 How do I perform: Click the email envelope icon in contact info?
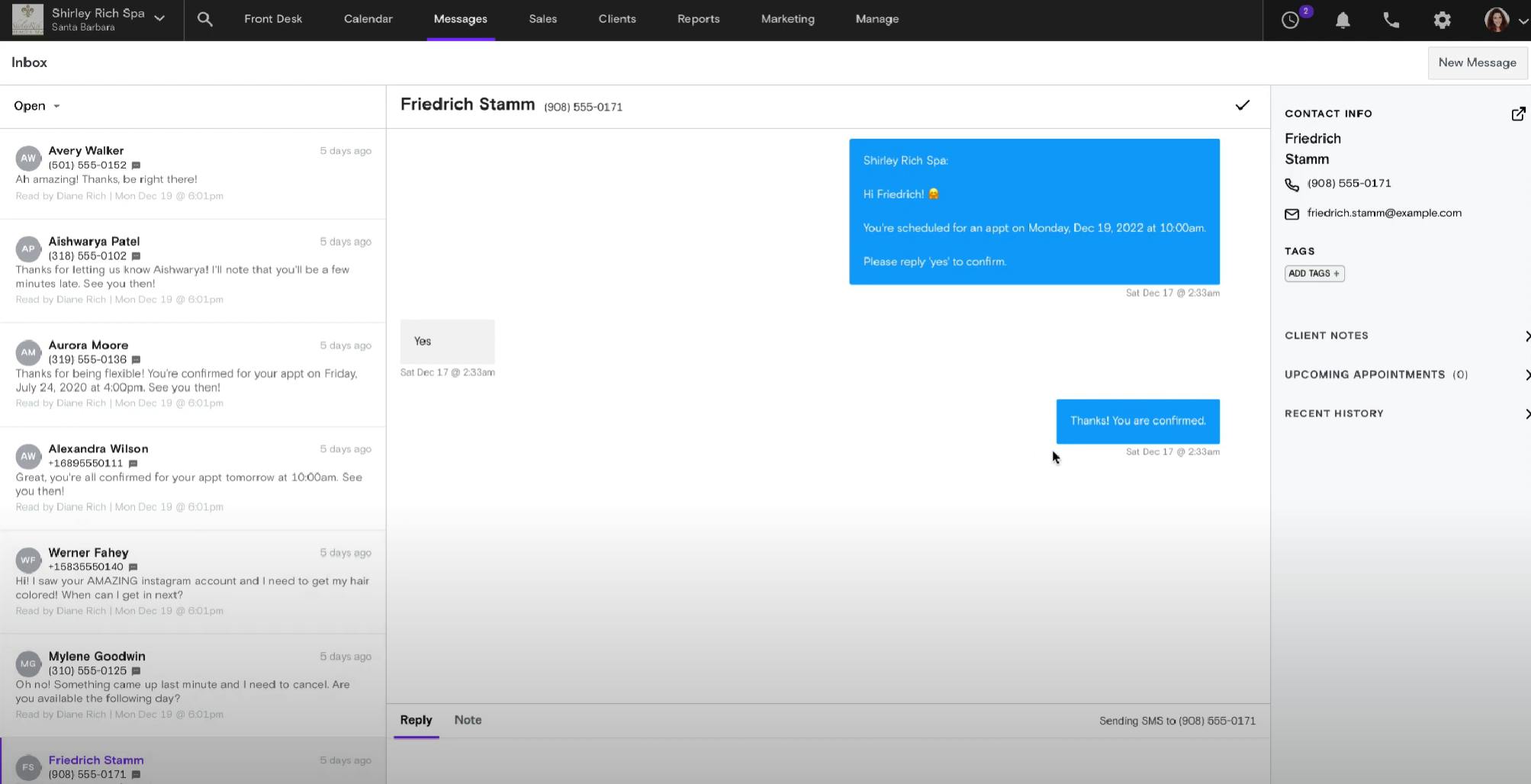[x=1291, y=214]
